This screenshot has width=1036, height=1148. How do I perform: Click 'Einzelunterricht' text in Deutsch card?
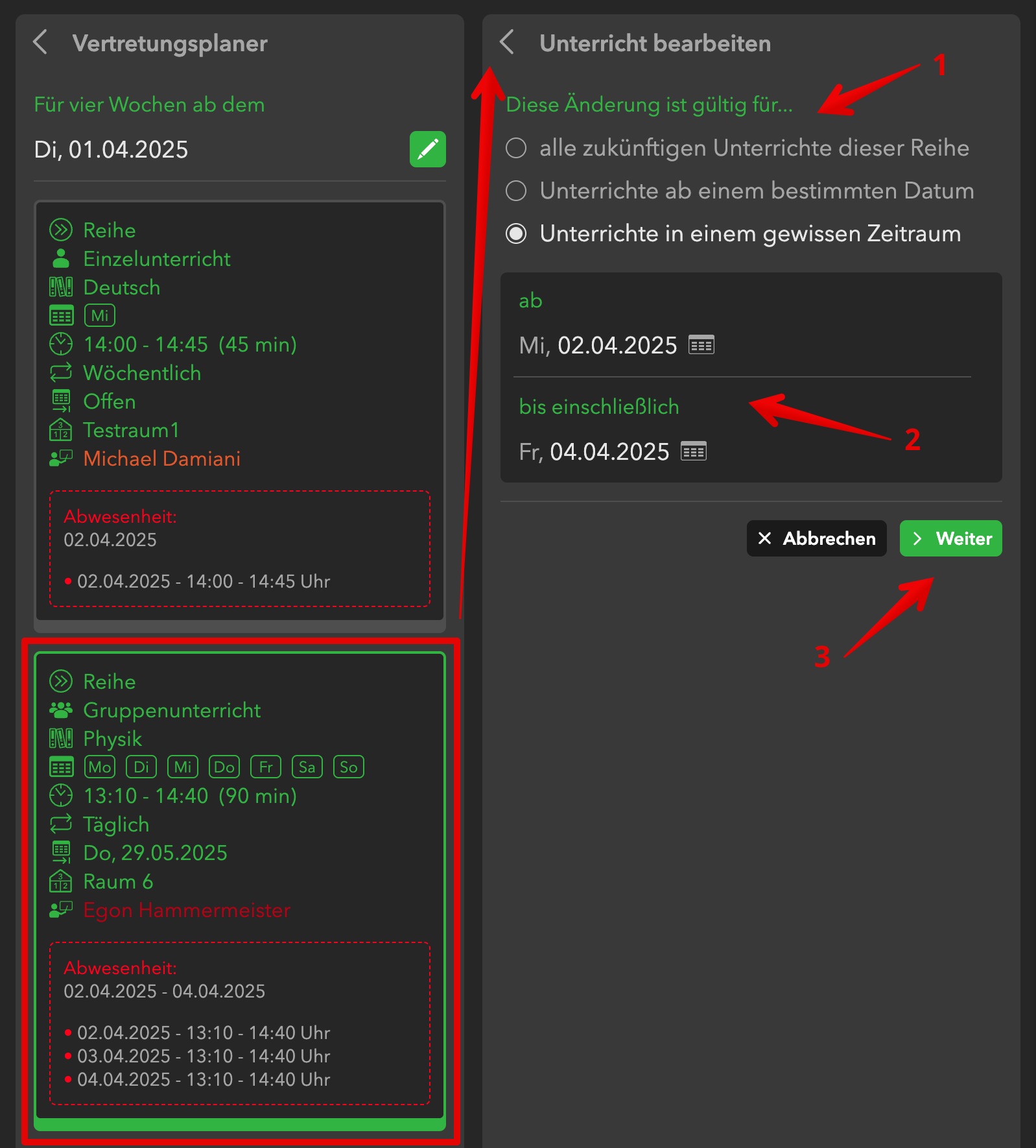(x=157, y=259)
